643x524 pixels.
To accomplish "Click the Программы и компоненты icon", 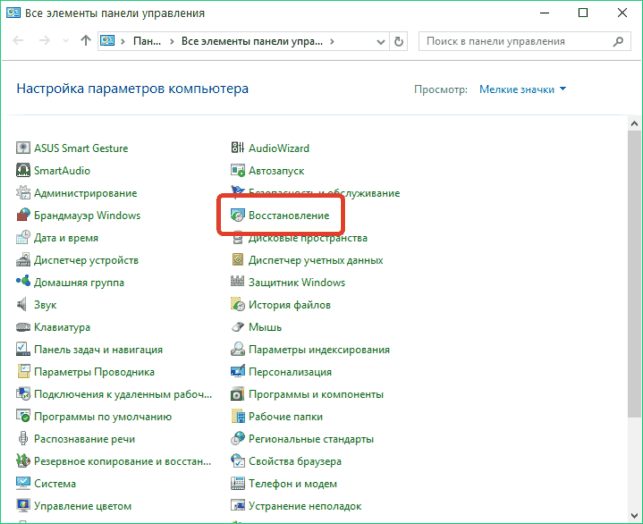I will pyautogui.click(x=237, y=394).
